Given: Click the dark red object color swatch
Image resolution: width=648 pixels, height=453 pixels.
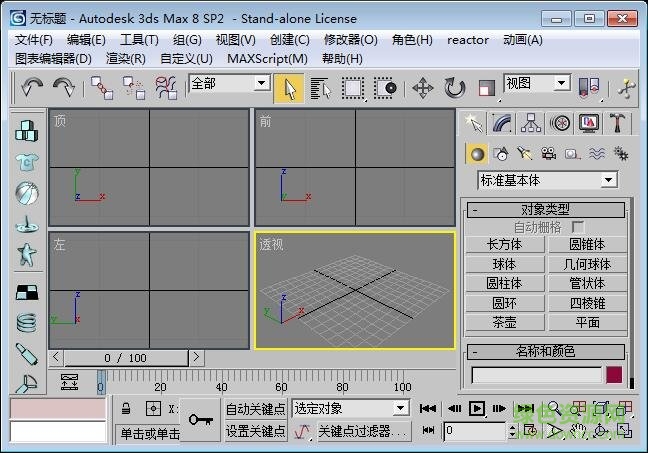Looking at the screenshot, I should [x=614, y=374].
